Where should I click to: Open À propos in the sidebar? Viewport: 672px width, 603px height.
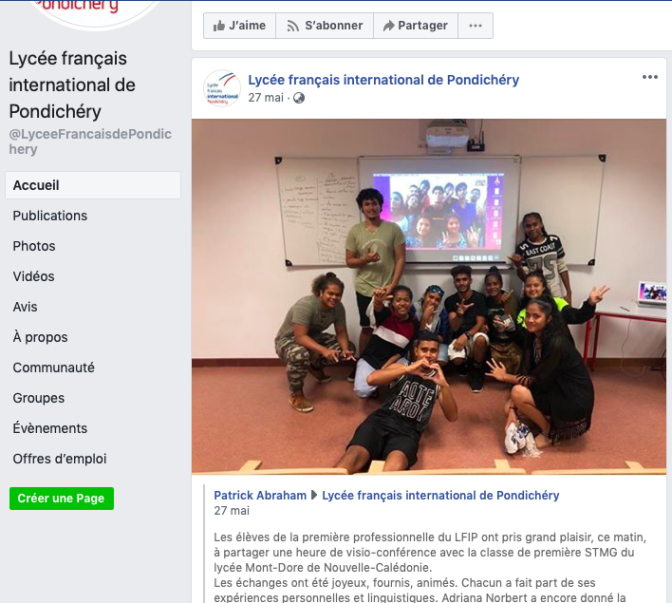click(x=40, y=337)
